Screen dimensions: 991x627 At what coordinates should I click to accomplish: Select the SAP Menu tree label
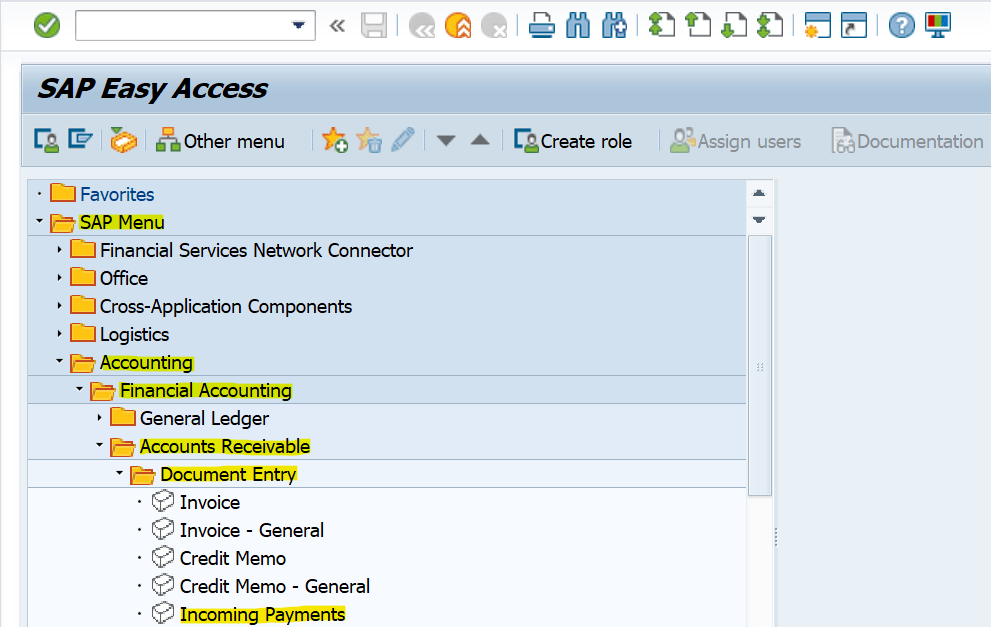[x=122, y=222]
